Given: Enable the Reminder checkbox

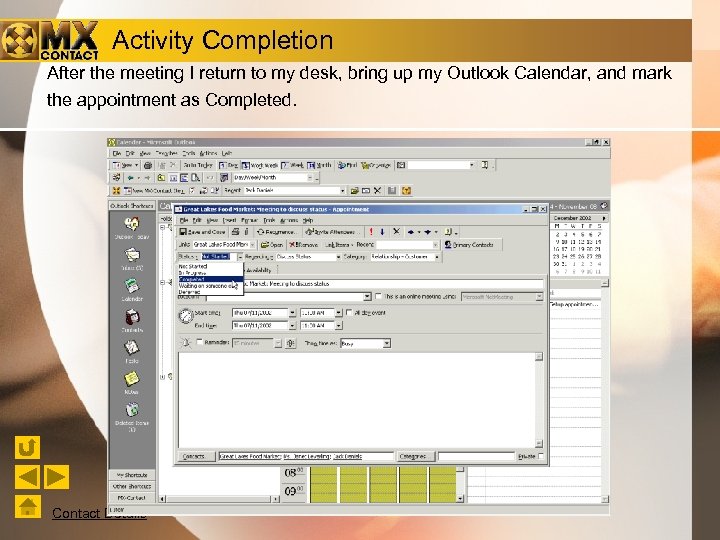Looking at the screenshot, I should (199, 342).
